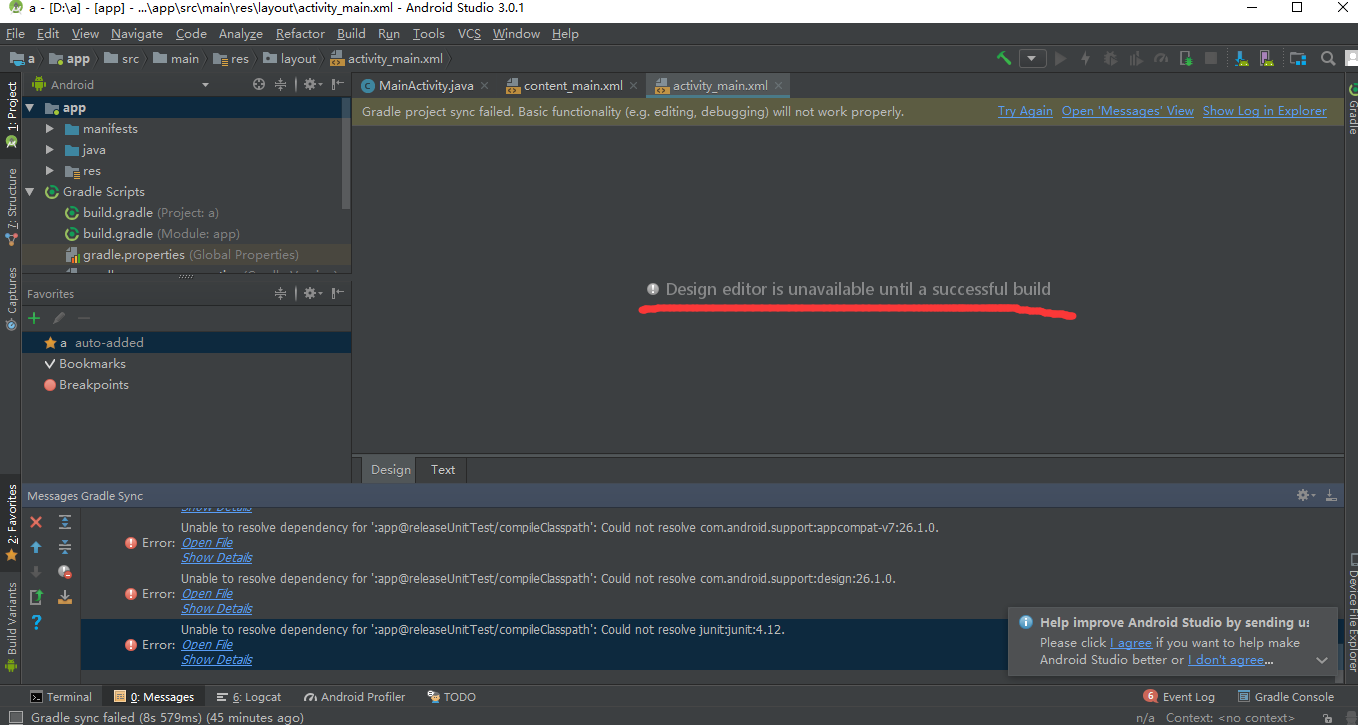Click collapse all icon in Project panel header
This screenshot has height=725, width=1358.
[x=281, y=85]
